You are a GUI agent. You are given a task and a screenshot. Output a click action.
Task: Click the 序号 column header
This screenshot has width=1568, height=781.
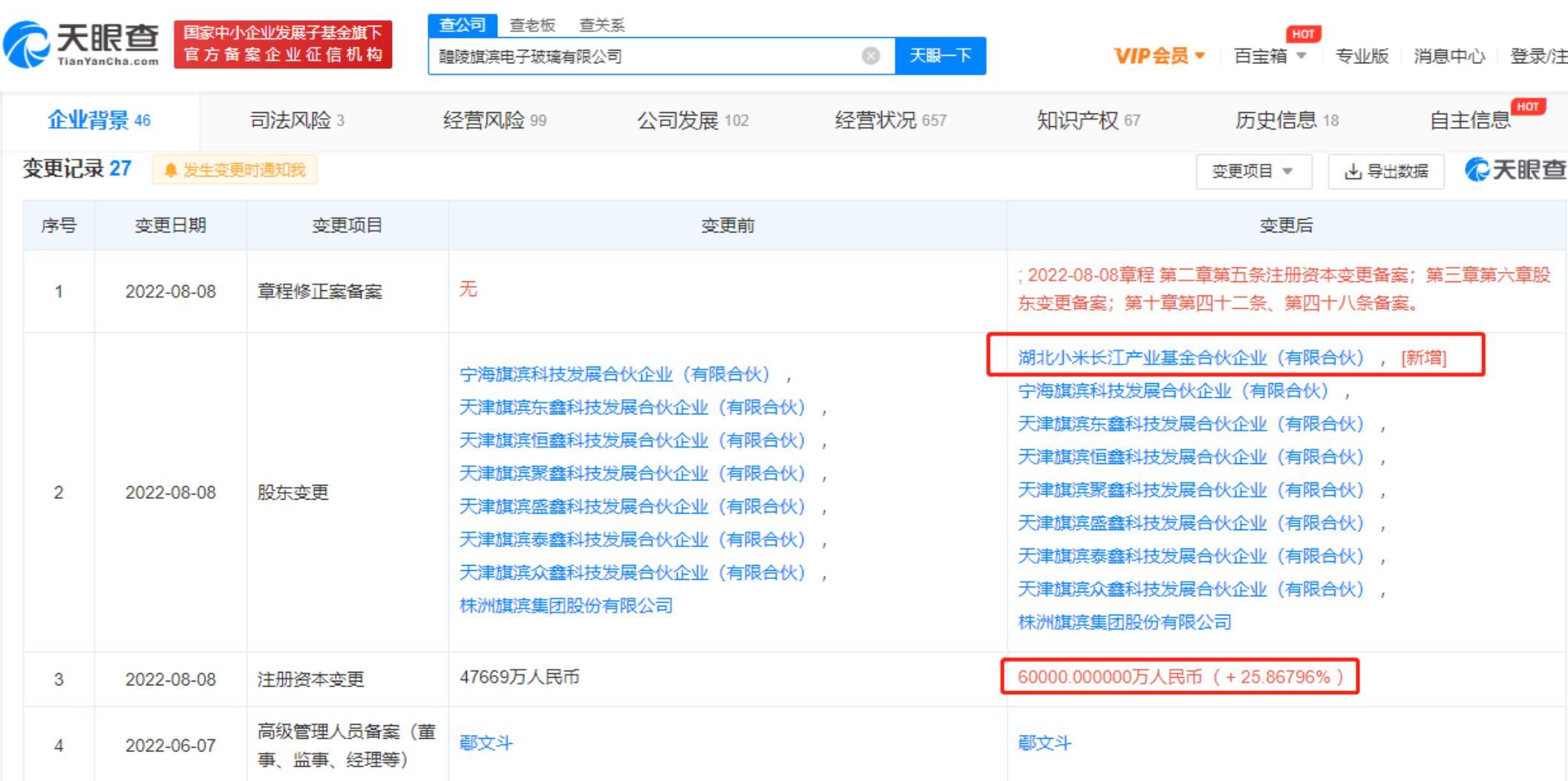(59, 226)
